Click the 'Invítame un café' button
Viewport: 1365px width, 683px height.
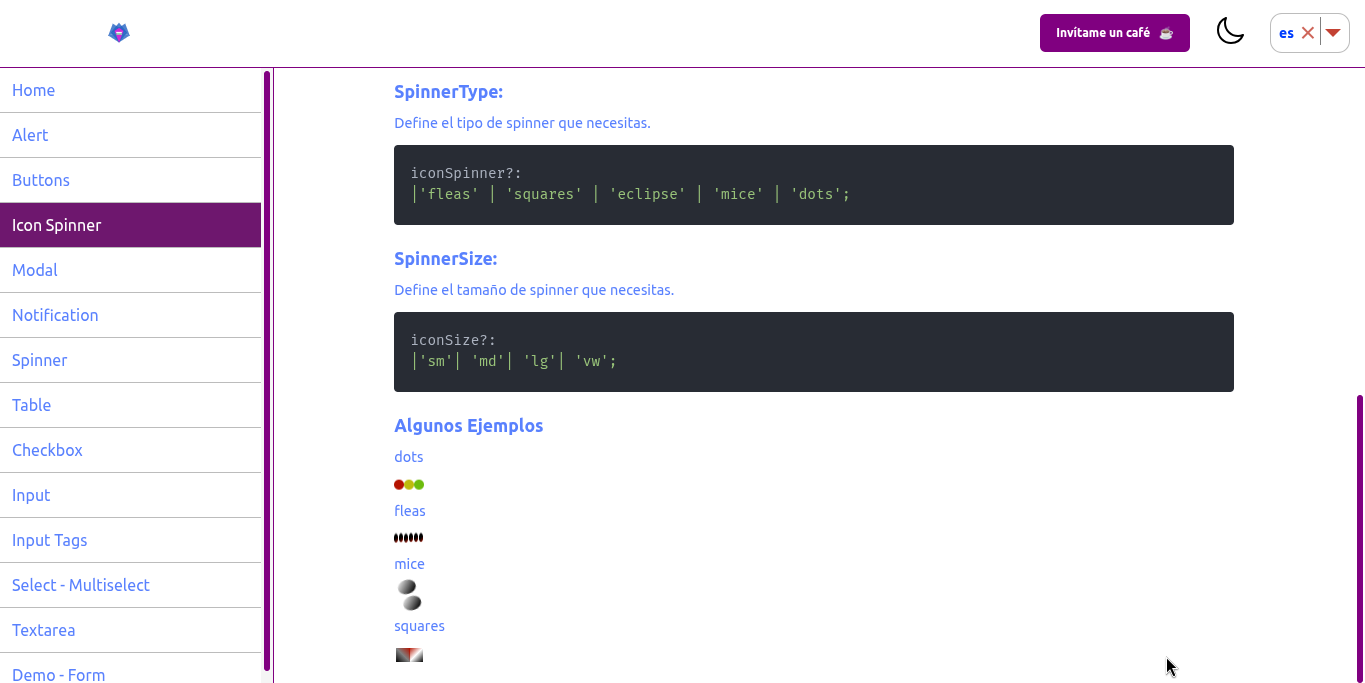click(x=1114, y=33)
